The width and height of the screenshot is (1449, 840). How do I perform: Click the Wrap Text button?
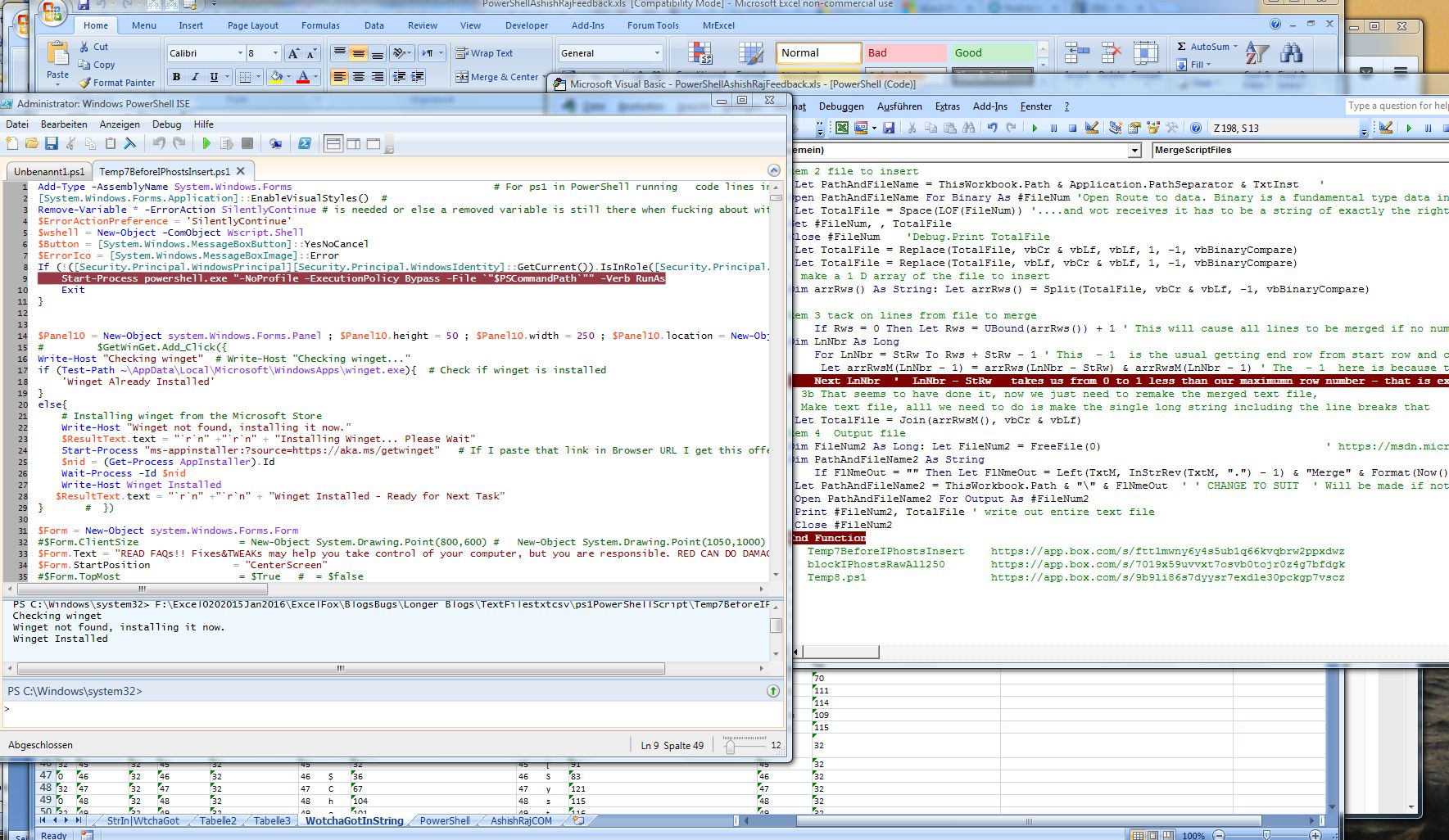click(484, 53)
